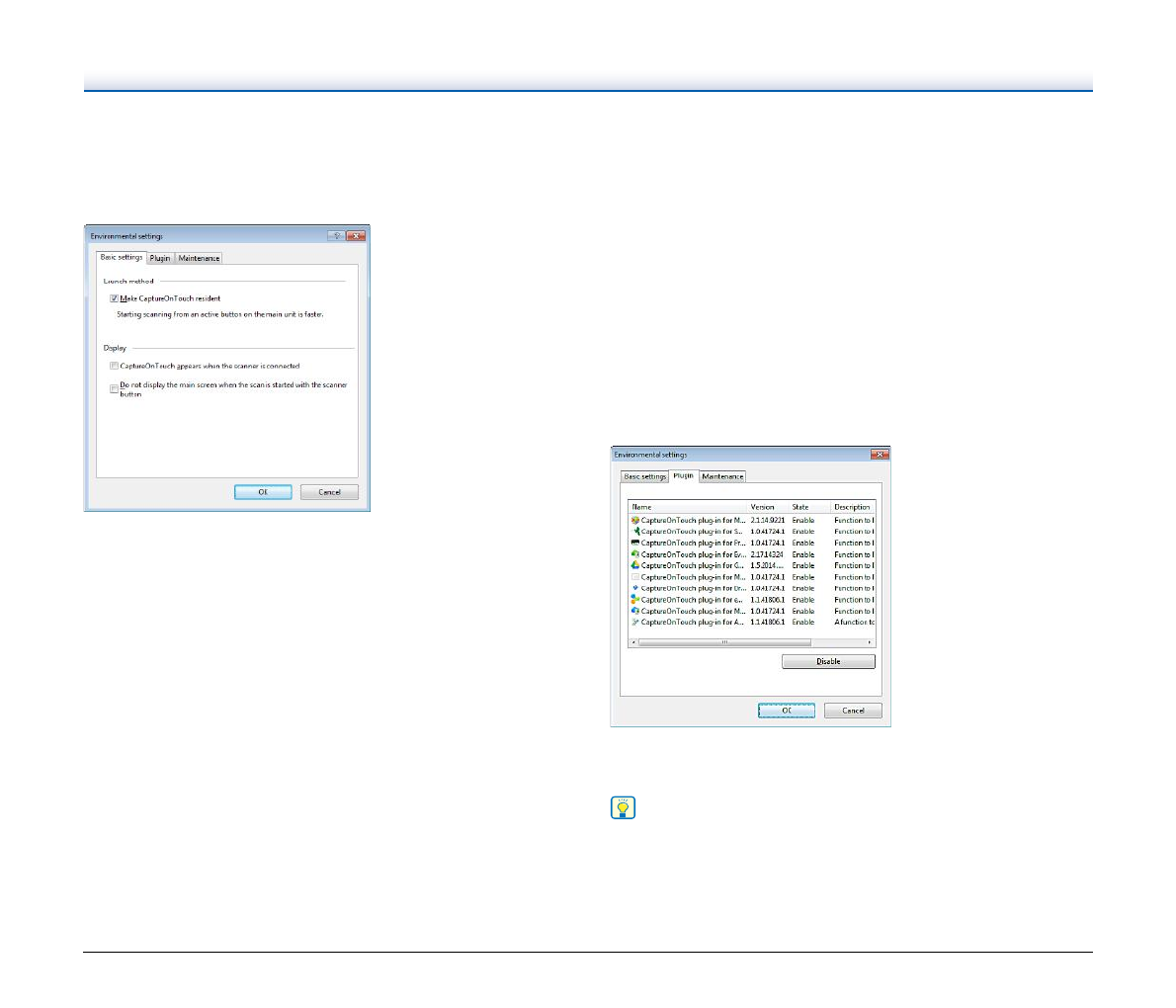This screenshot has height=1008, width=1176.
Task: Select the Evernote plug-in icon in list
Action: pyautogui.click(x=635, y=554)
